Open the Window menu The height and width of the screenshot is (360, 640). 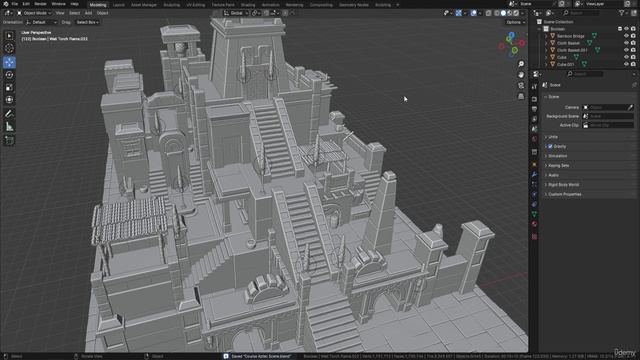coord(58,4)
